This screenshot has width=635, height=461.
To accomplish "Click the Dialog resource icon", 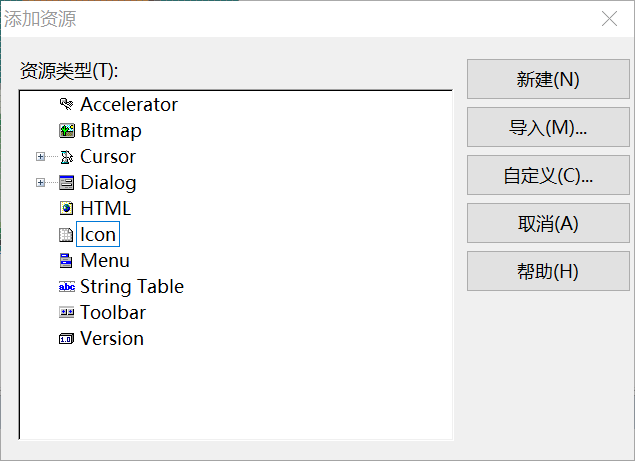I will click(x=67, y=183).
